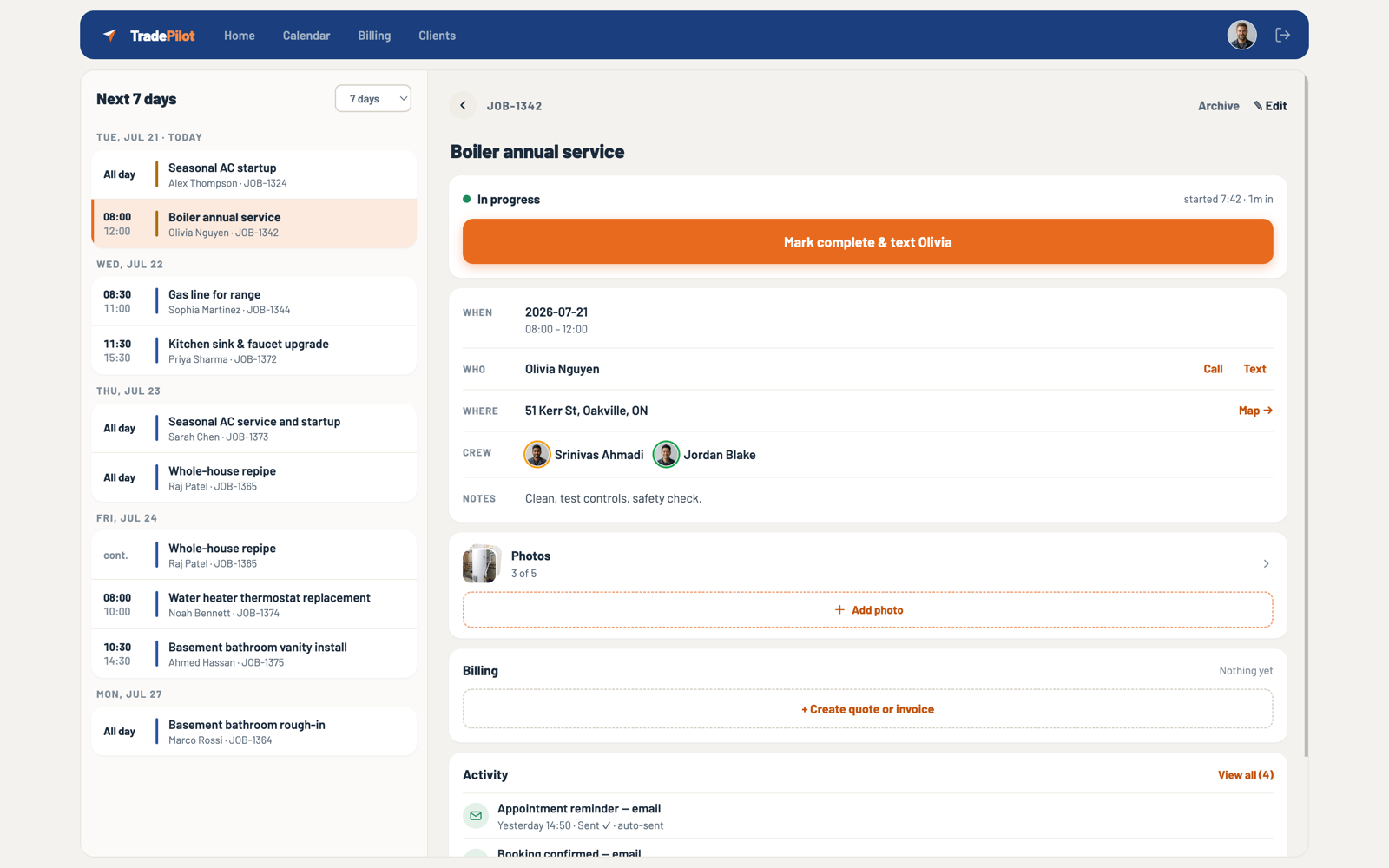Open Seasonal AC service and startup job
Image resolution: width=1389 pixels, height=868 pixels.
(254, 428)
